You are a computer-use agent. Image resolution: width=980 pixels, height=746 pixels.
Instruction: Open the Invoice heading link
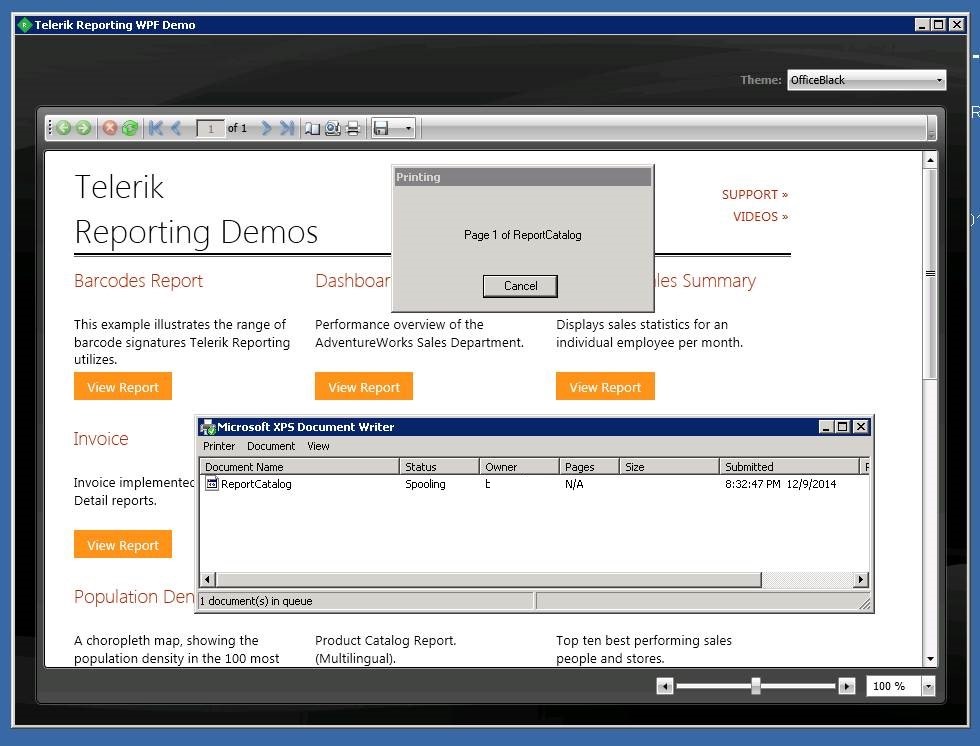point(101,439)
